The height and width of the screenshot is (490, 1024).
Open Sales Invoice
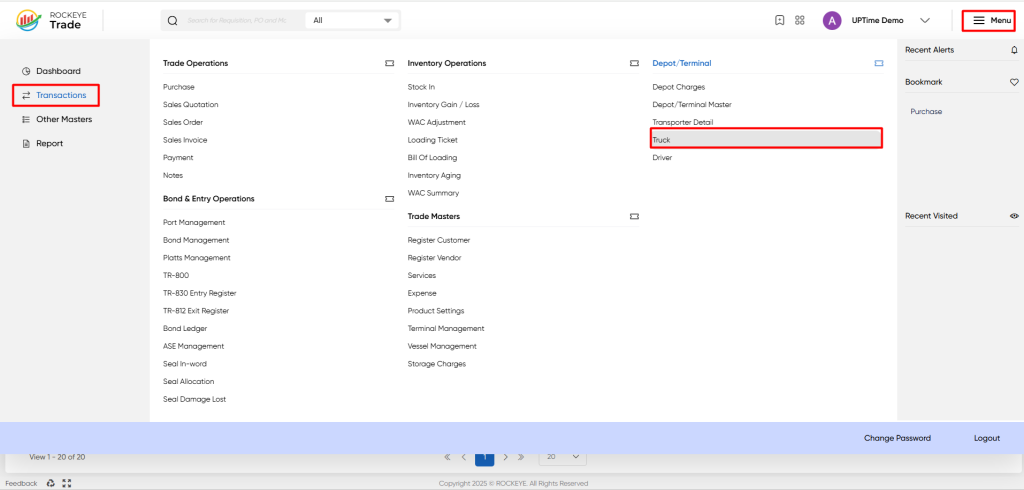point(185,140)
